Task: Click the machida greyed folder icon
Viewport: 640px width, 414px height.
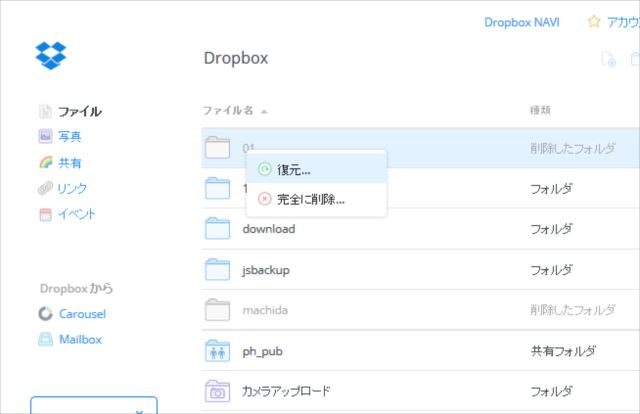Action: pos(218,310)
